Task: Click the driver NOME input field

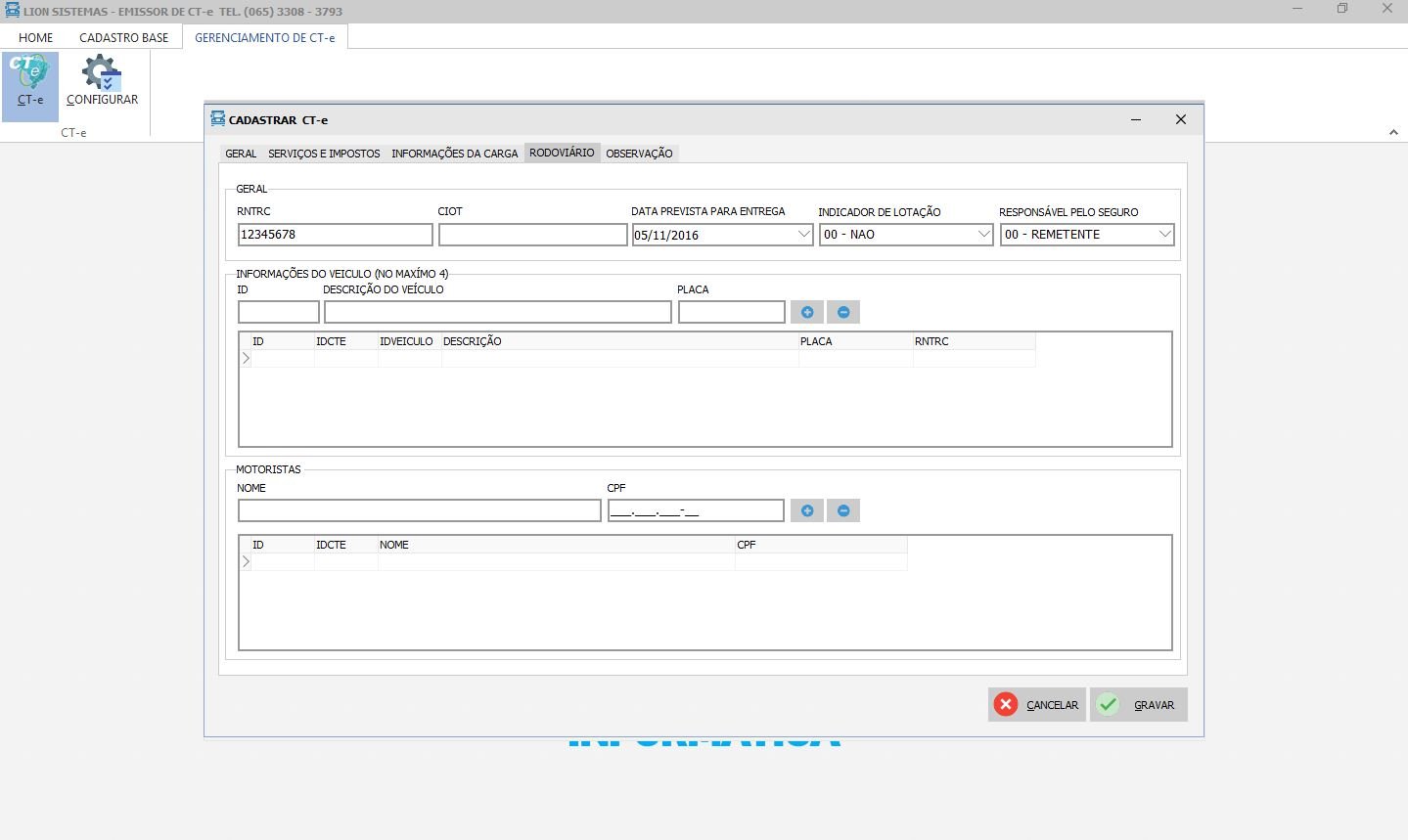Action: tap(420, 510)
